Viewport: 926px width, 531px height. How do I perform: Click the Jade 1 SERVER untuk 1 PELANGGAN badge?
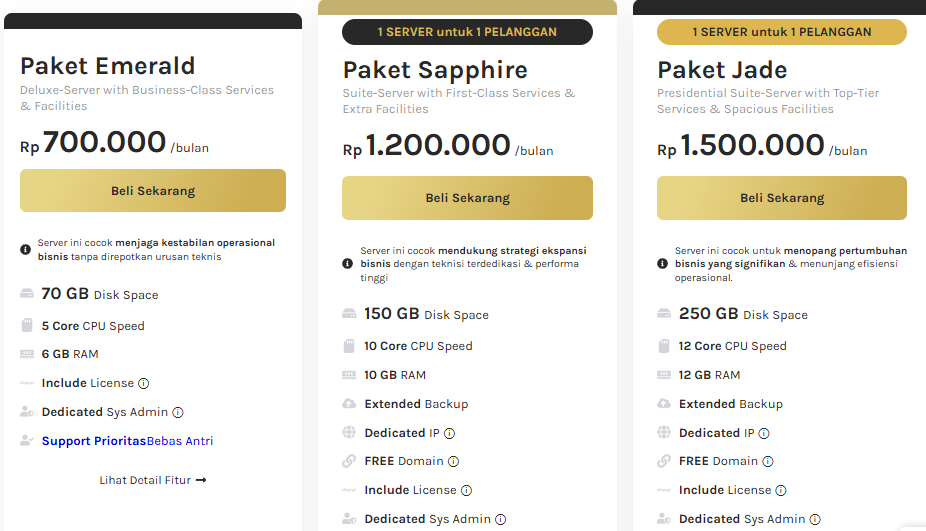782,32
